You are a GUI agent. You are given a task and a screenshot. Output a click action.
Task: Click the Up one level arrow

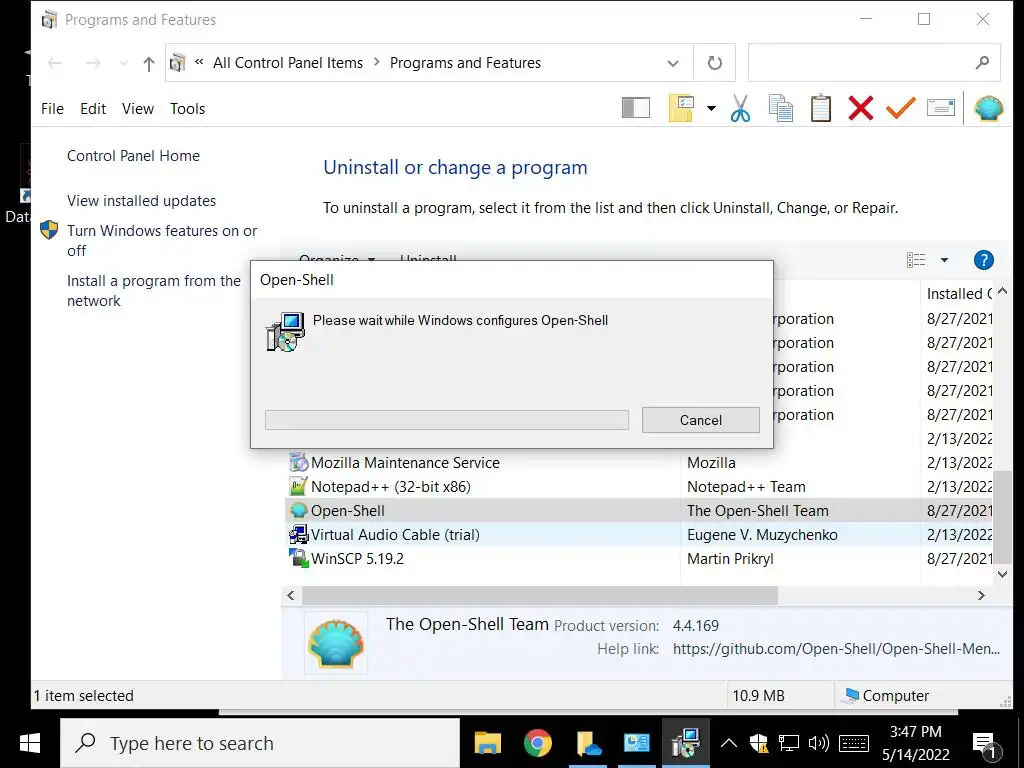pyautogui.click(x=149, y=63)
